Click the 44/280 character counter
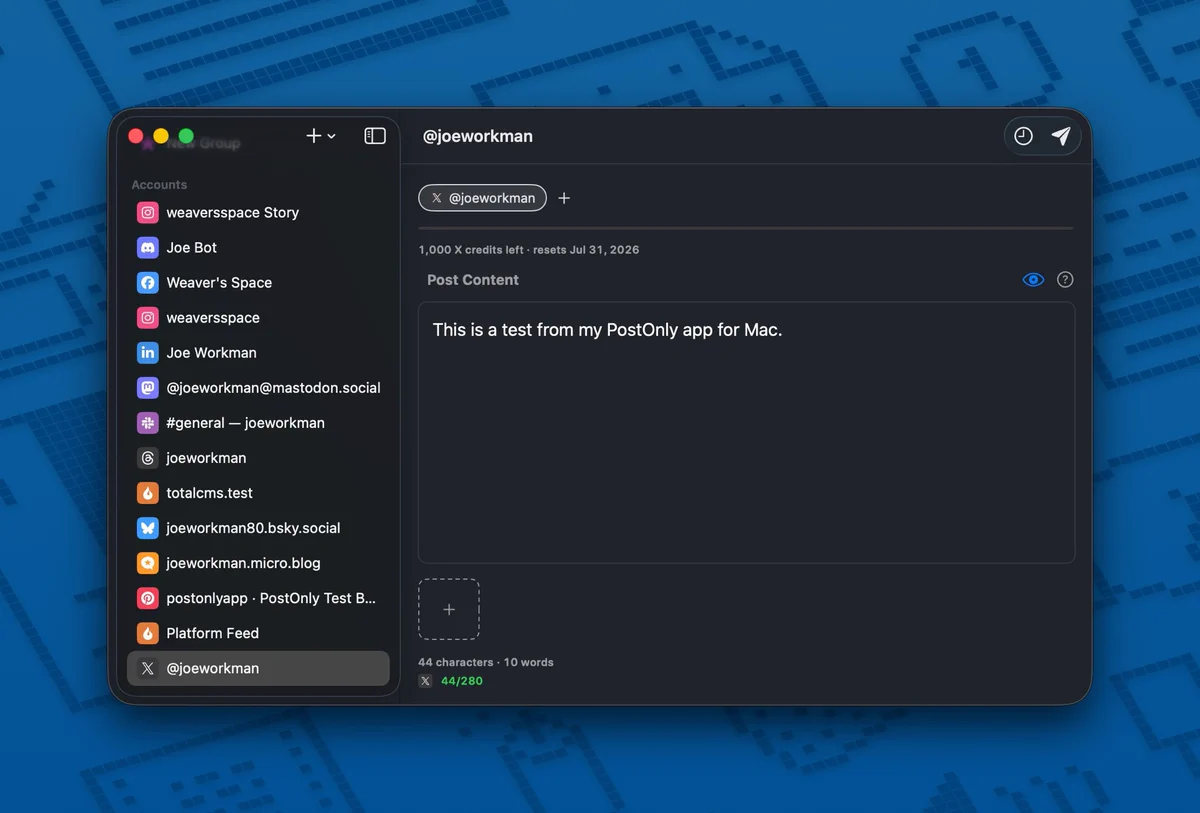Image resolution: width=1200 pixels, height=813 pixels. [x=462, y=681]
